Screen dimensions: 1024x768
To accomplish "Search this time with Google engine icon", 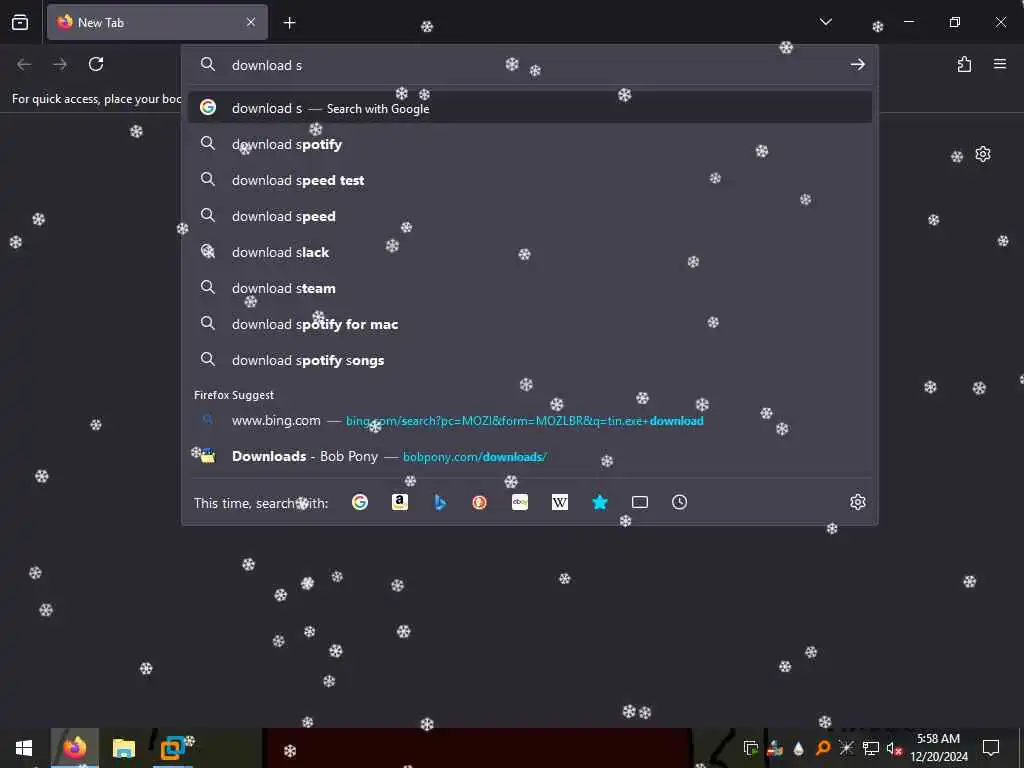I will (x=360, y=502).
